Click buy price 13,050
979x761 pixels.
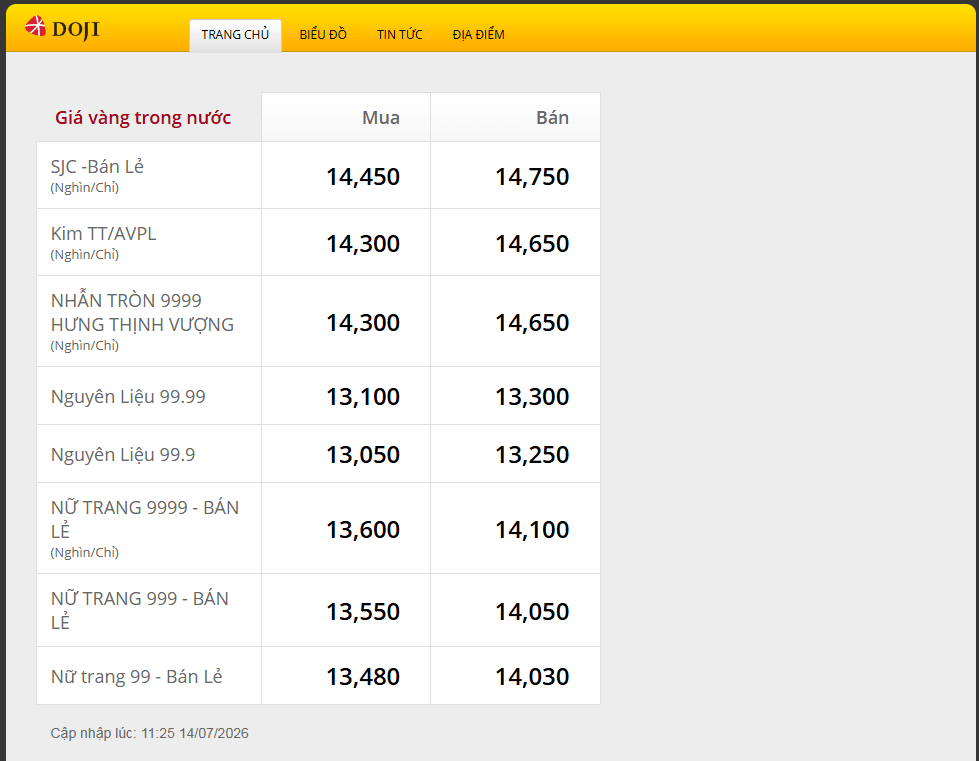point(363,454)
